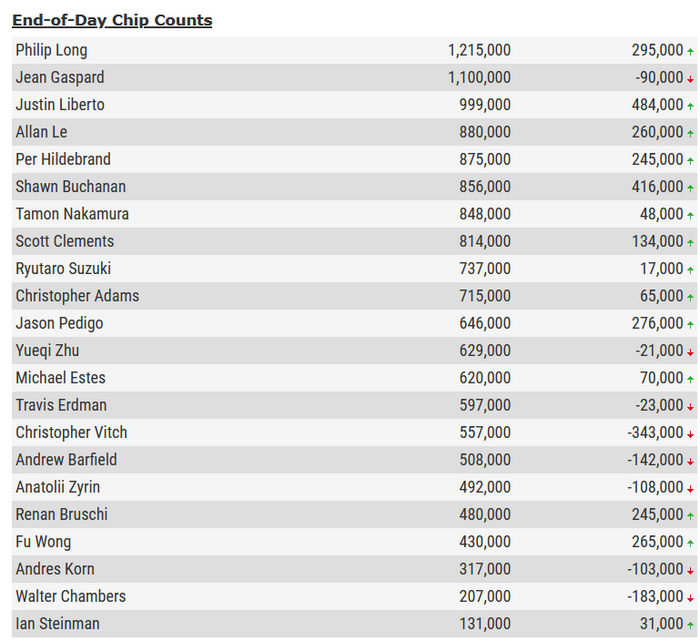
Task: Click Jean Gaspard's 1,100,000 chip count
Action: click(479, 77)
